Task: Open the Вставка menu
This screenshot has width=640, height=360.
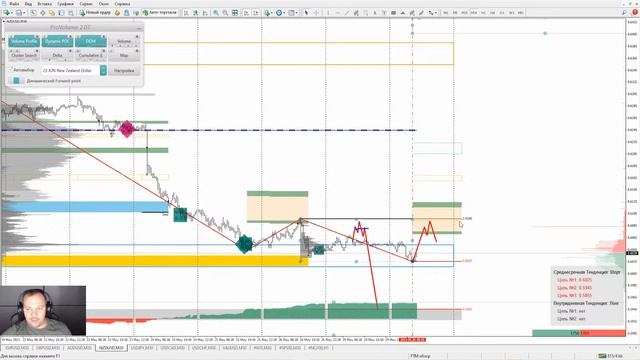Action: pyautogui.click(x=44, y=4)
